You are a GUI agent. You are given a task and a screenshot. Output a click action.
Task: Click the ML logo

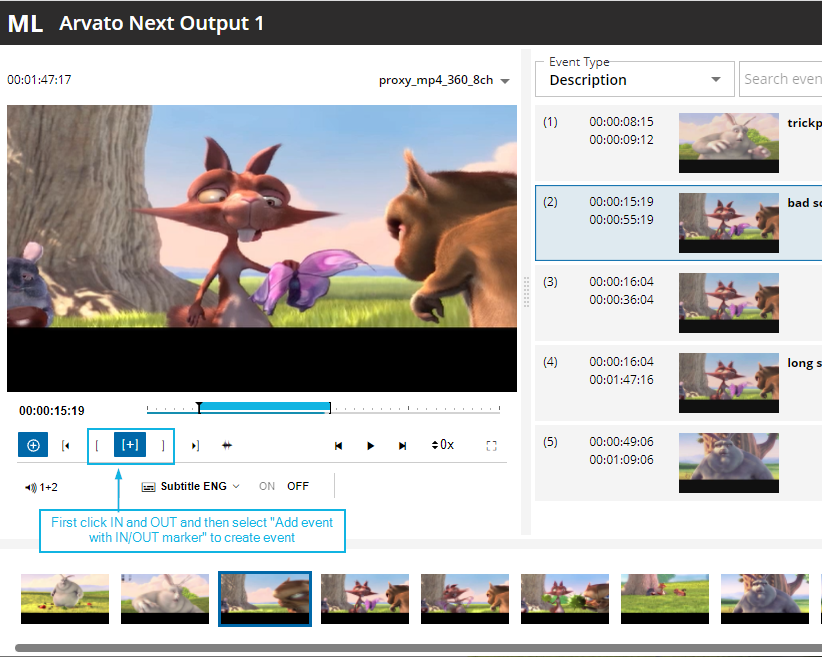point(25,23)
